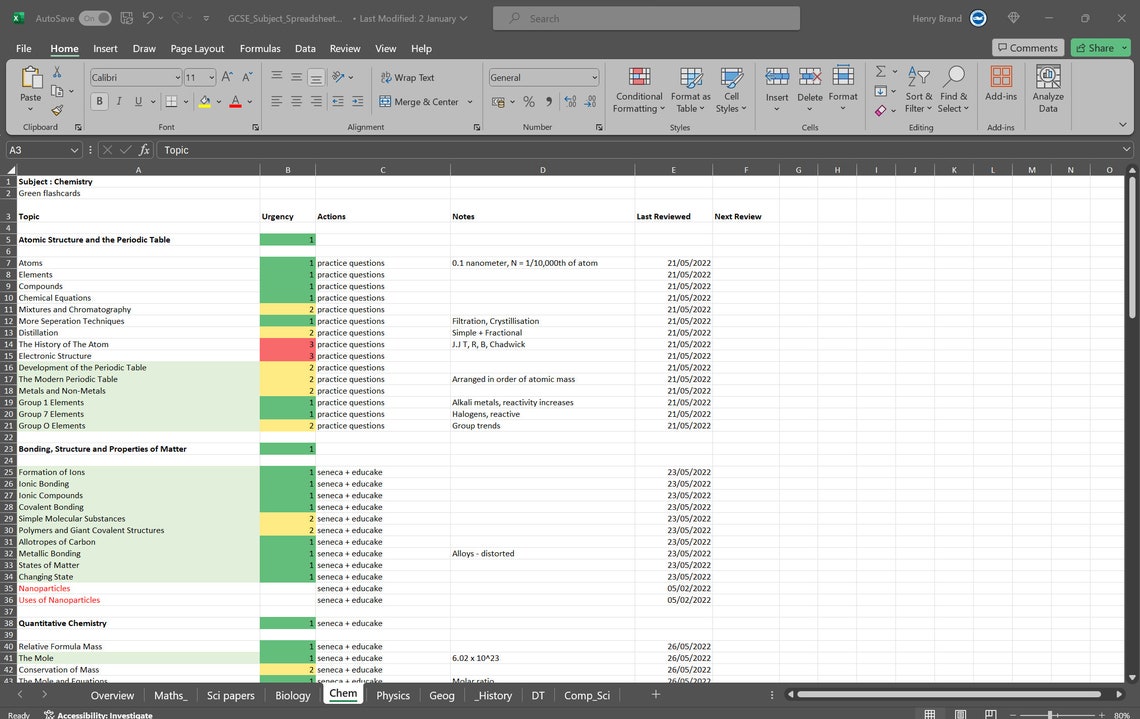Switch to the Formulas ribbon tab

(x=259, y=48)
